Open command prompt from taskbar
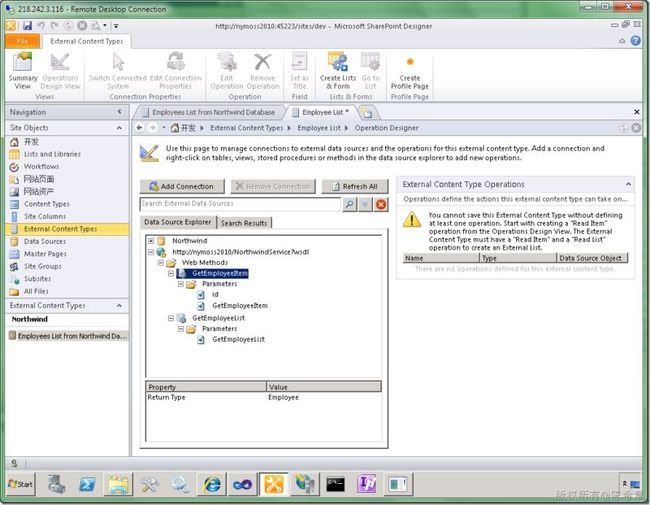Screen dimensions: 650x505 (335, 484)
